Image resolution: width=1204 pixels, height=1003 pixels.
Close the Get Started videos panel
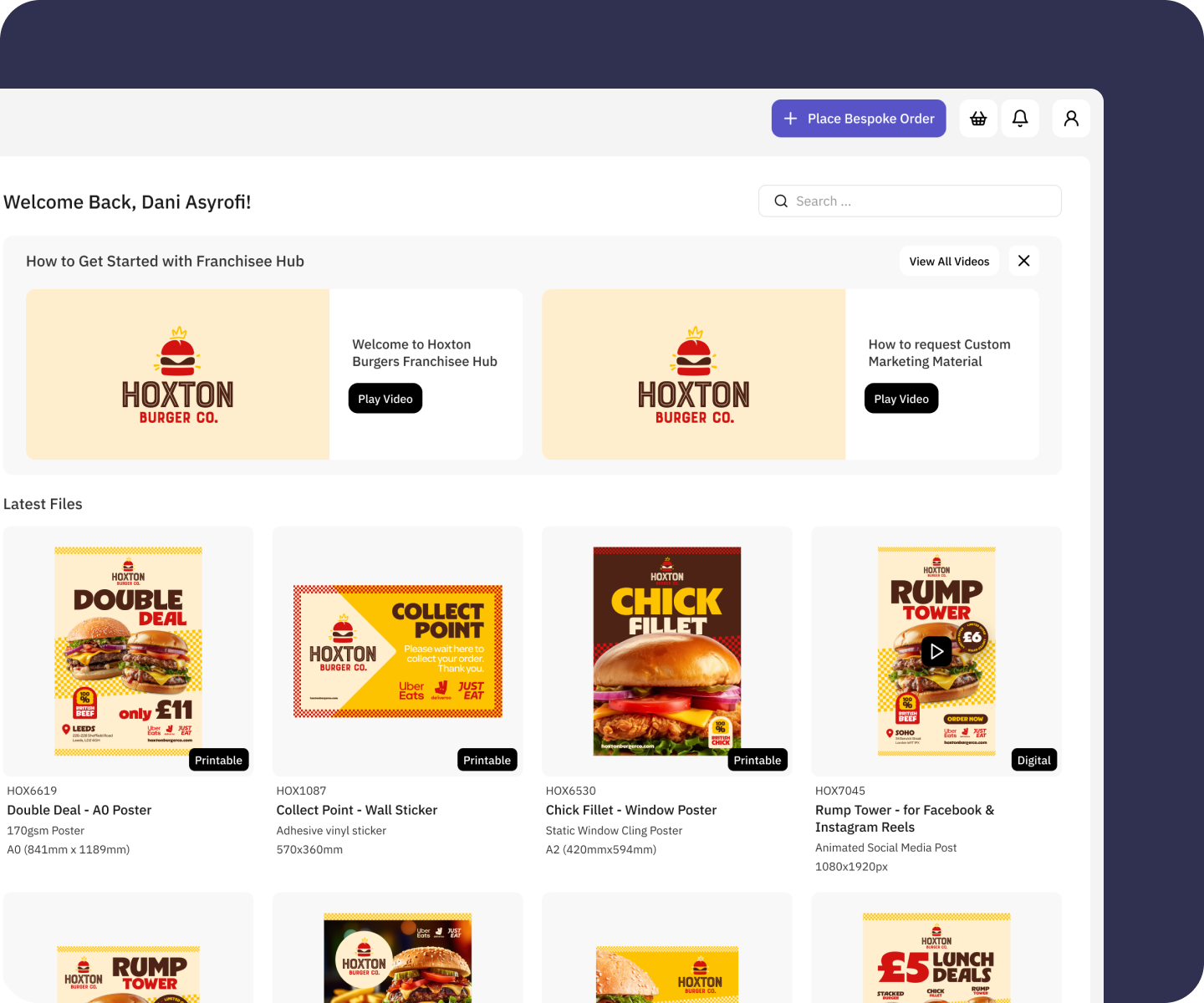coord(1023,261)
